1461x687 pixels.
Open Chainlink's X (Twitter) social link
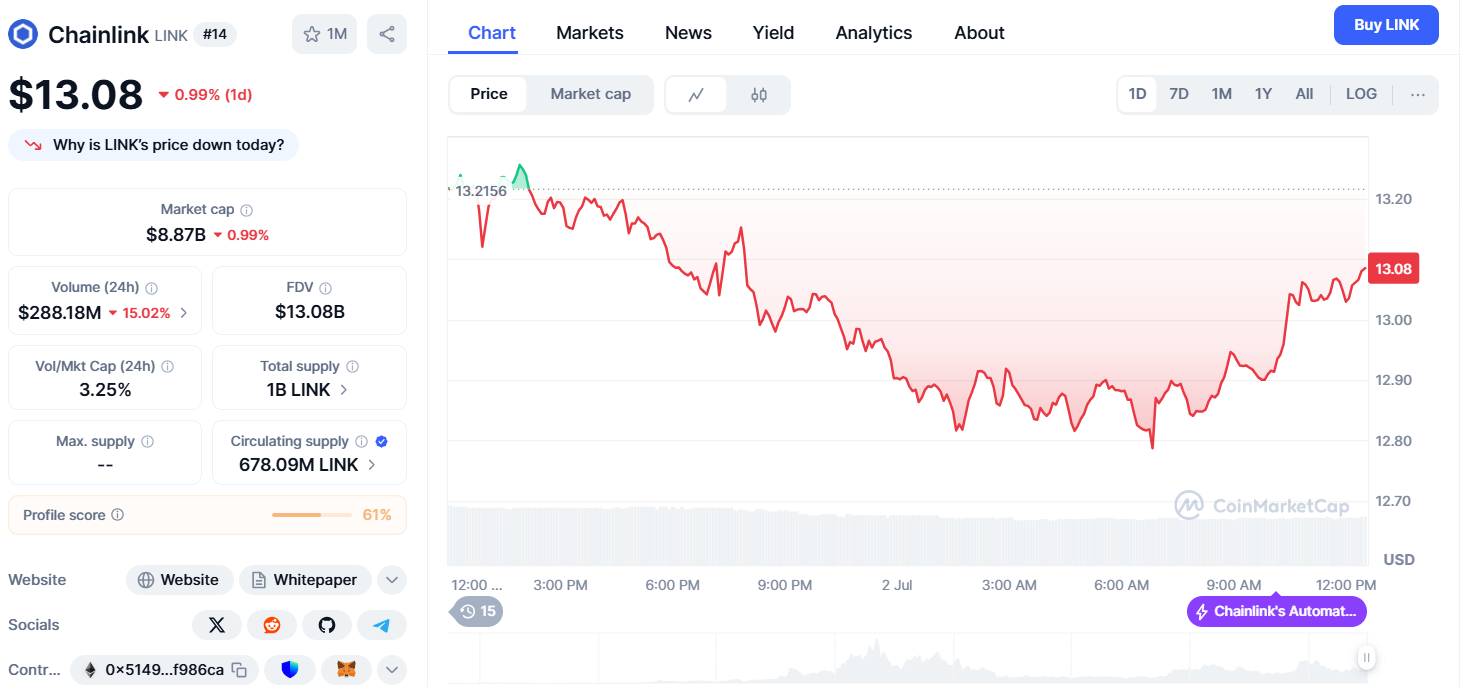[x=217, y=625]
